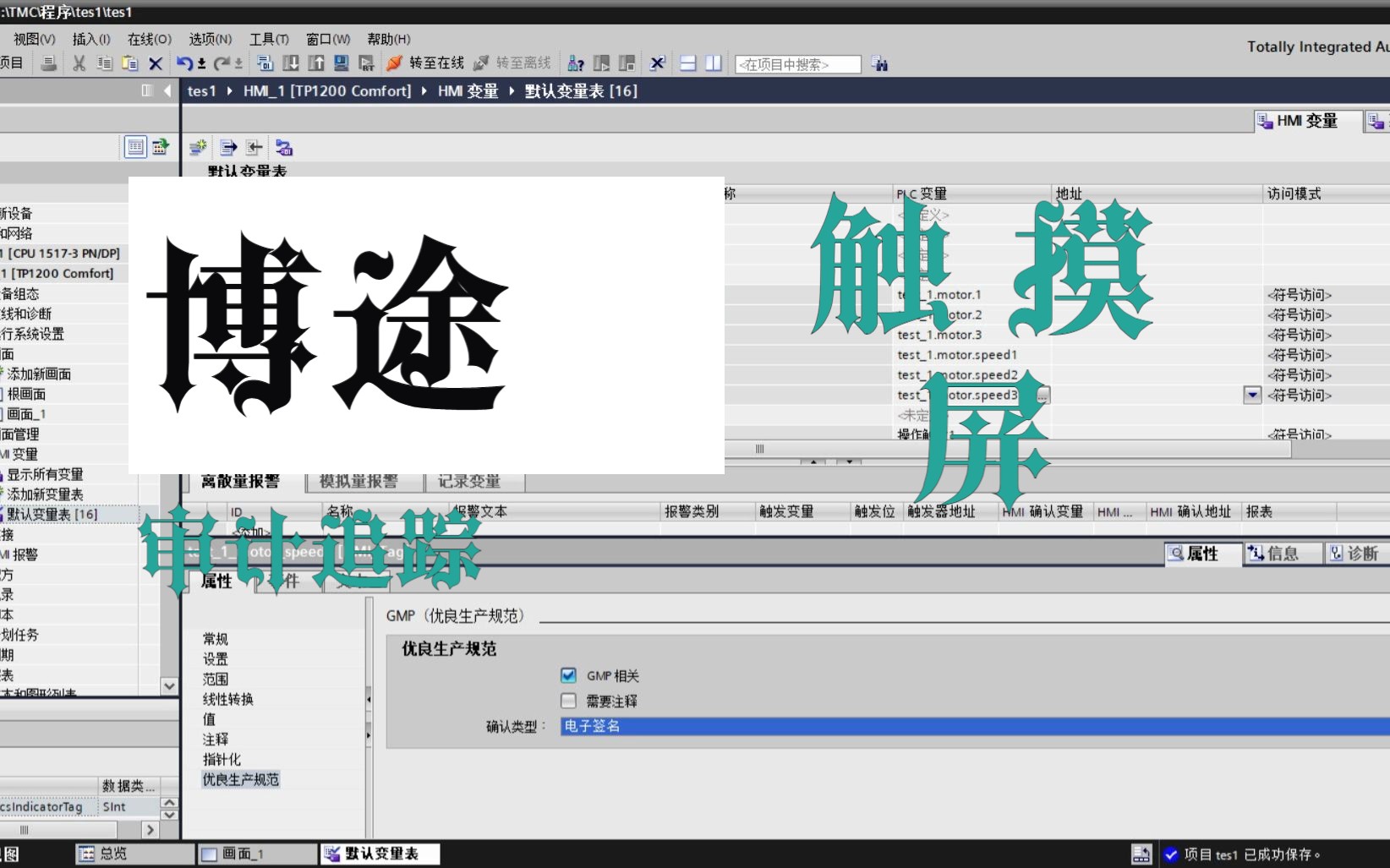The image size is (1390, 868).
Task: Open the 窗口(W) menu
Action: coord(328,39)
